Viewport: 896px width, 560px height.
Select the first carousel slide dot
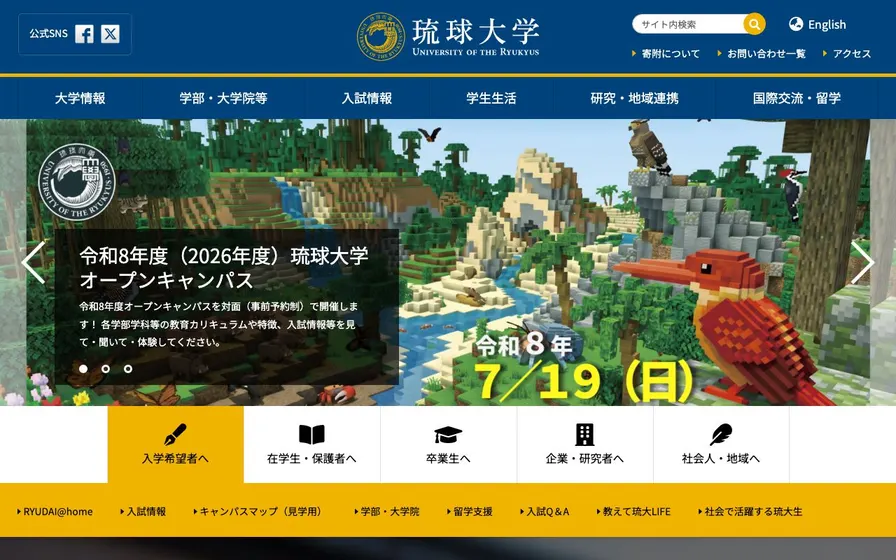click(83, 369)
